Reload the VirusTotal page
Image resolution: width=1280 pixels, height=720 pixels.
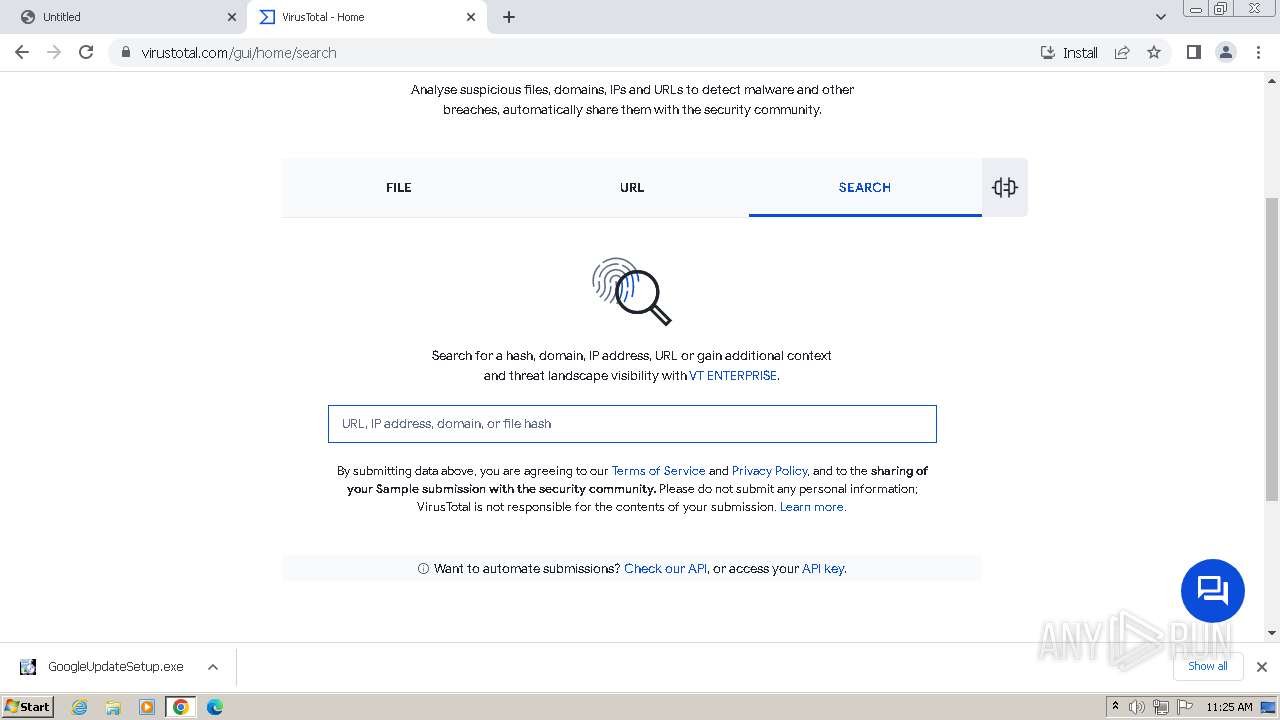click(x=86, y=52)
